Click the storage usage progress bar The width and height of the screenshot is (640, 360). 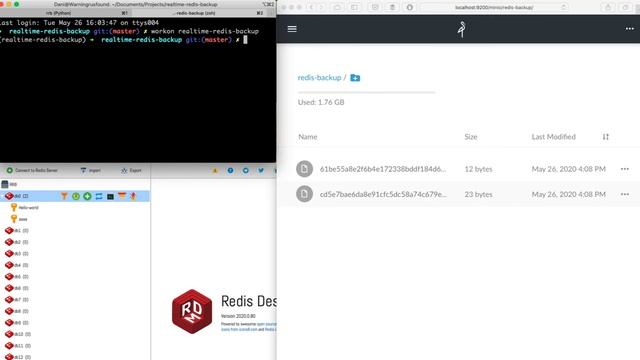click(366, 93)
